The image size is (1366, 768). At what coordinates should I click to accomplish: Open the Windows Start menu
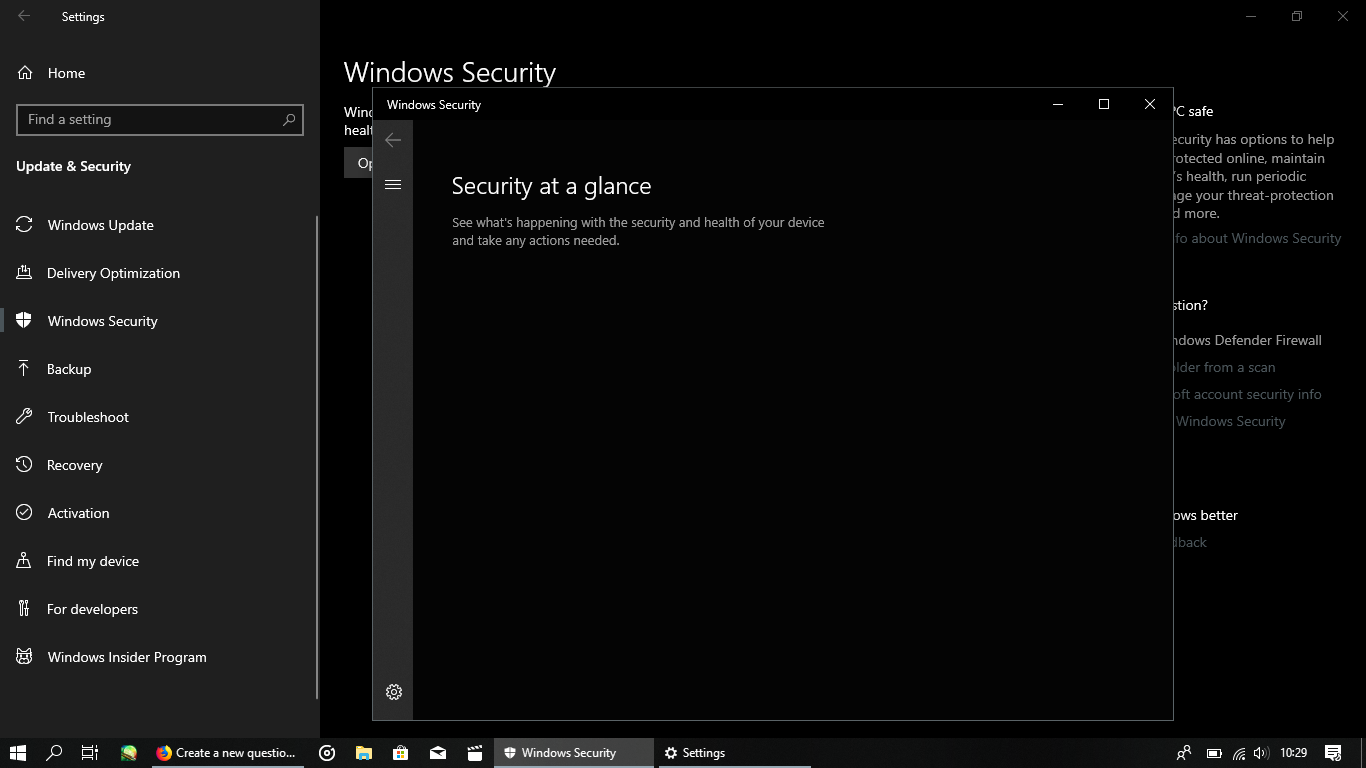coord(18,753)
